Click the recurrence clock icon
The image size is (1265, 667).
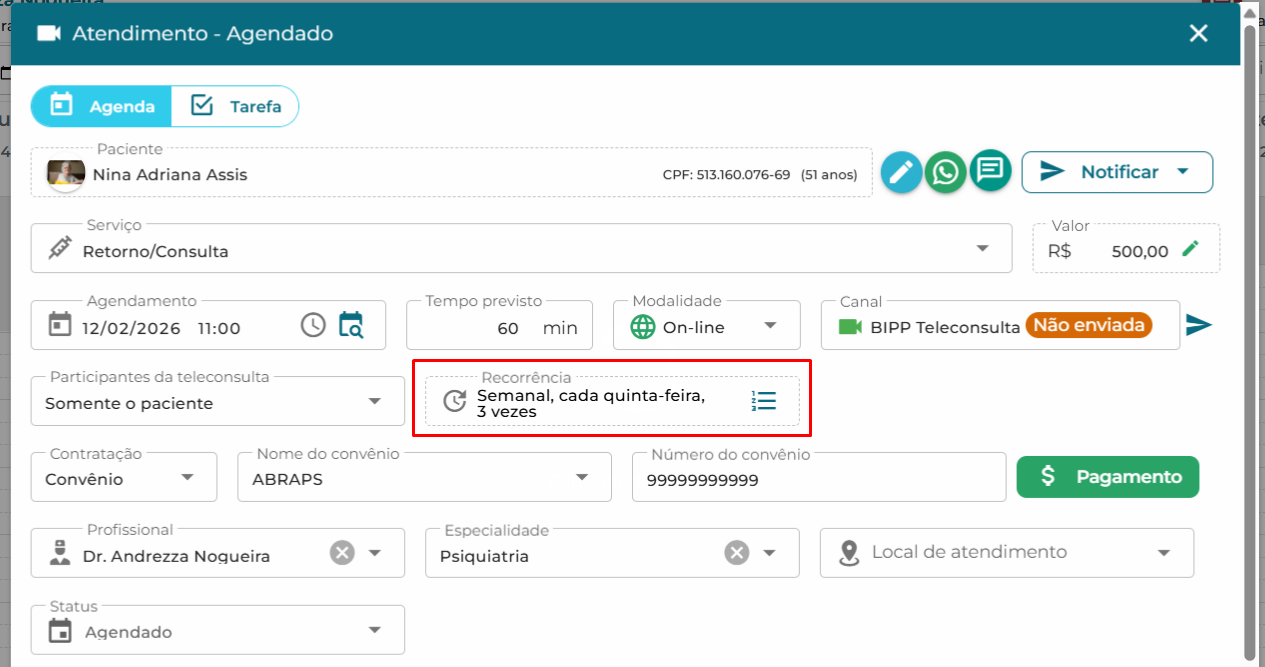(x=455, y=401)
